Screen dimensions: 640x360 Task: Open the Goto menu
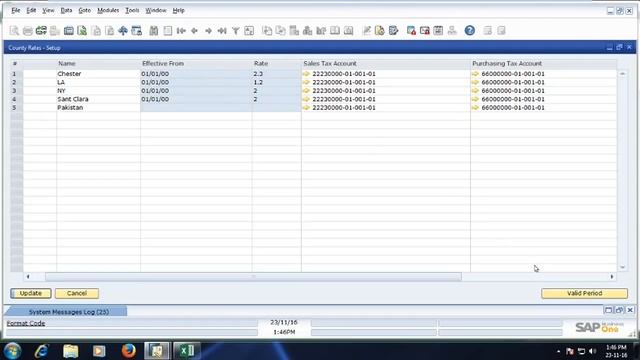[x=84, y=10]
